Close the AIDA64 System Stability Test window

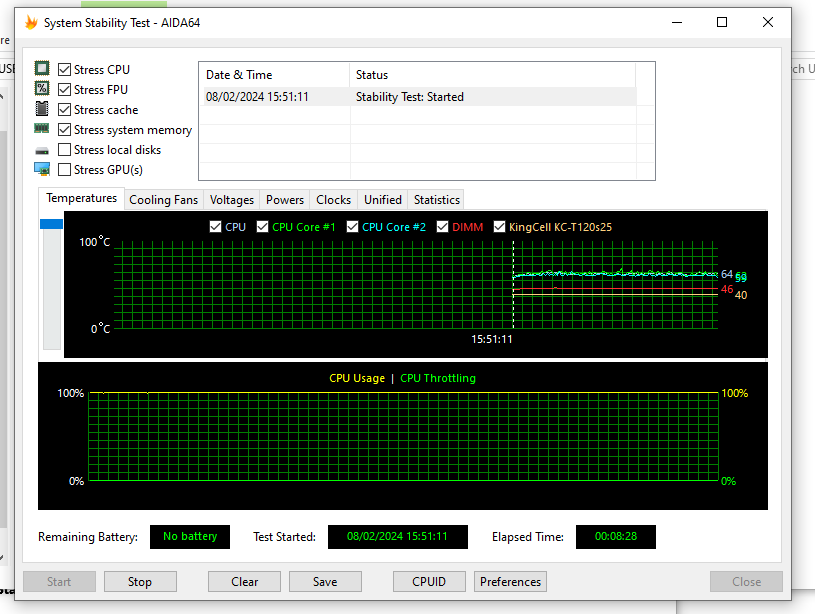(768, 22)
